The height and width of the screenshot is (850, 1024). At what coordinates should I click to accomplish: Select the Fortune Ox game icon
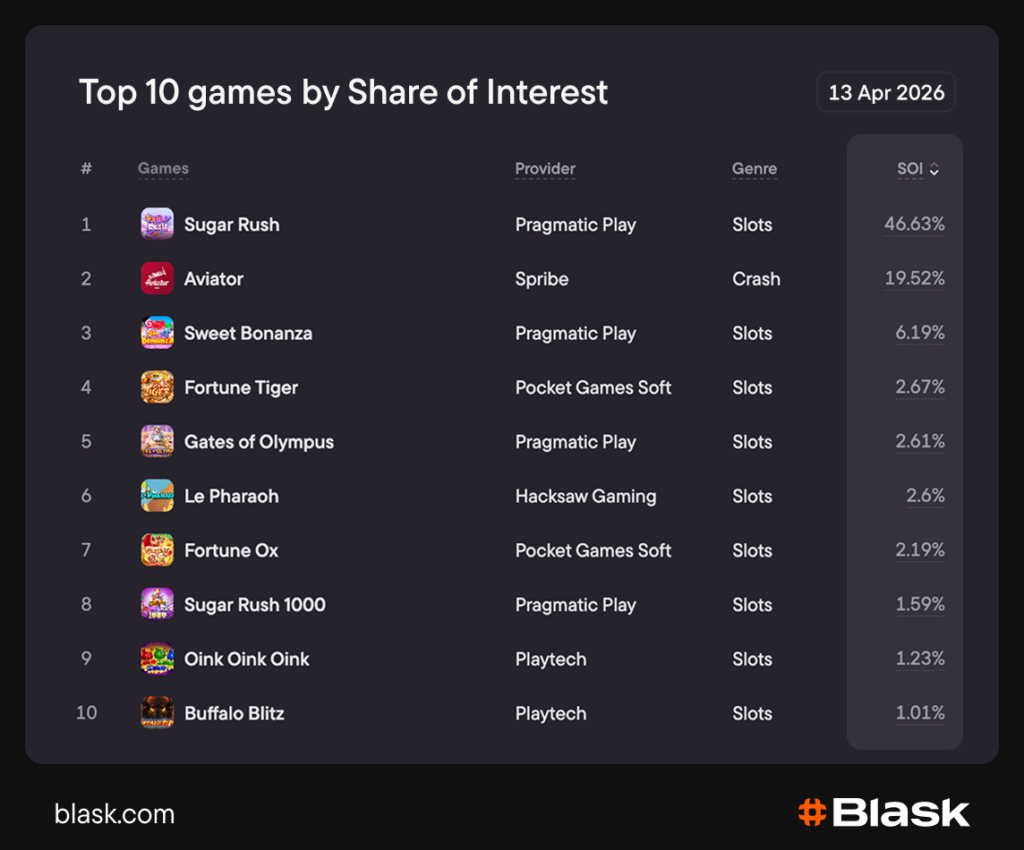(x=157, y=550)
